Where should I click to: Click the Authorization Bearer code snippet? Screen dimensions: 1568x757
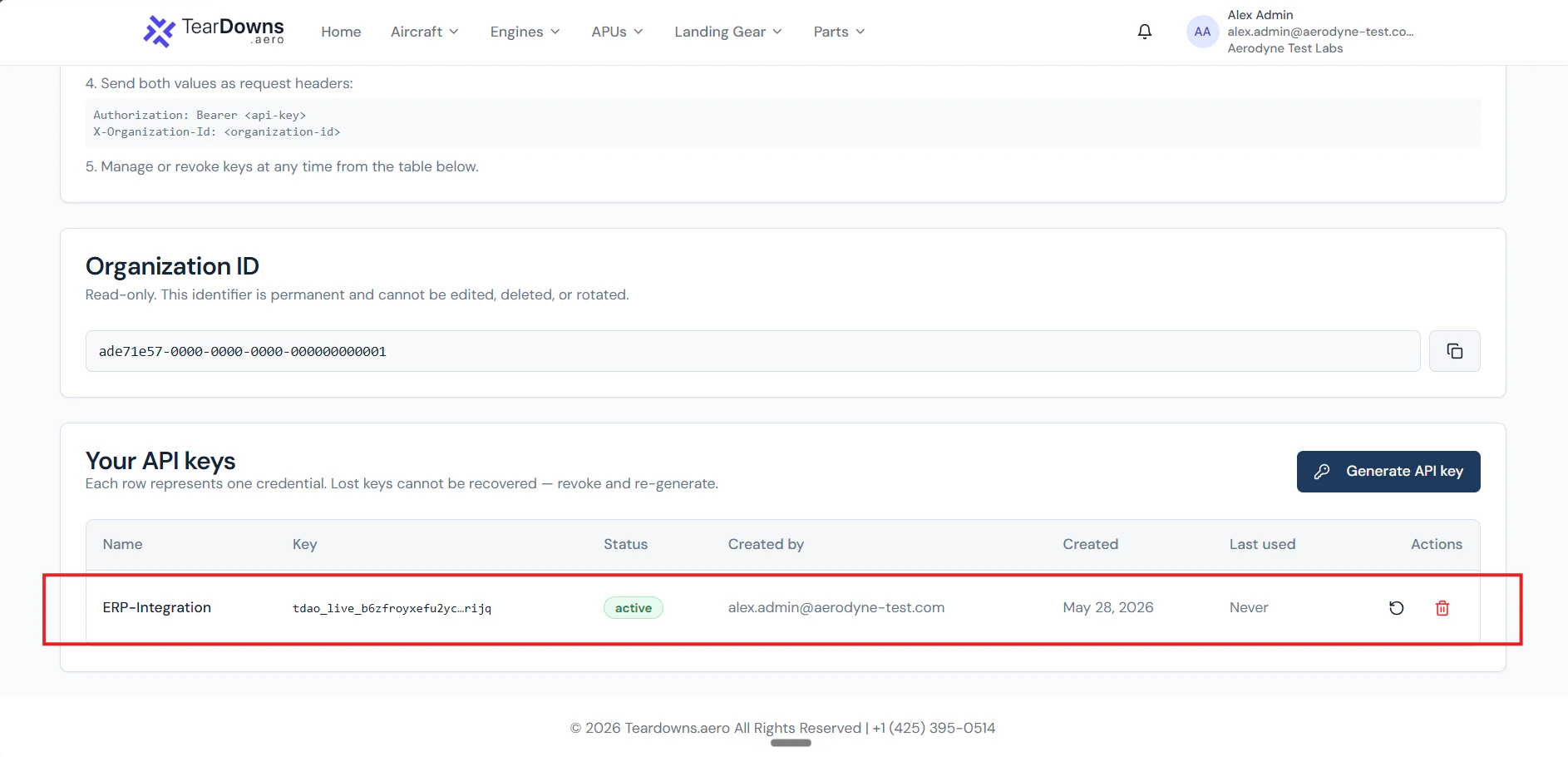point(200,115)
